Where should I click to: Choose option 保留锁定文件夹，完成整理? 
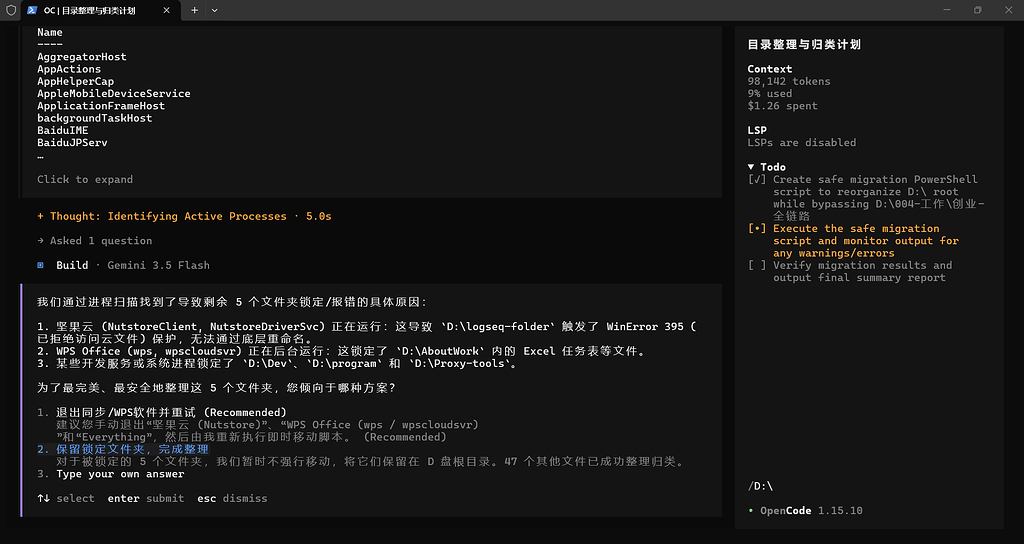coord(123,449)
